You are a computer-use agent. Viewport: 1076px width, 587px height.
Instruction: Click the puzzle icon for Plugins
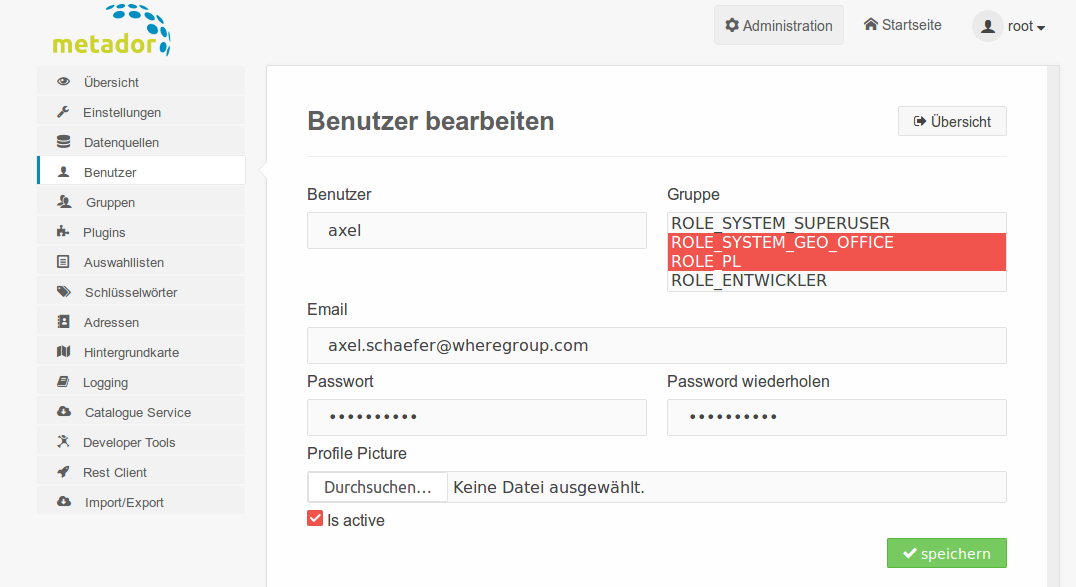(63, 231)
